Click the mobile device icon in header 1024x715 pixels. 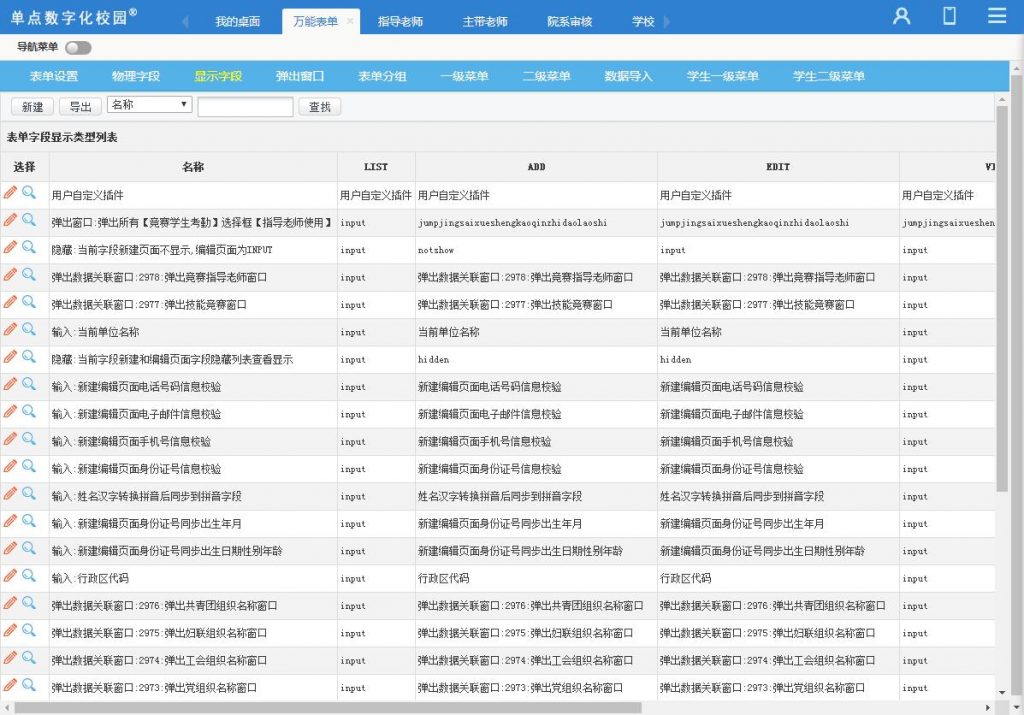pos(949,15)
